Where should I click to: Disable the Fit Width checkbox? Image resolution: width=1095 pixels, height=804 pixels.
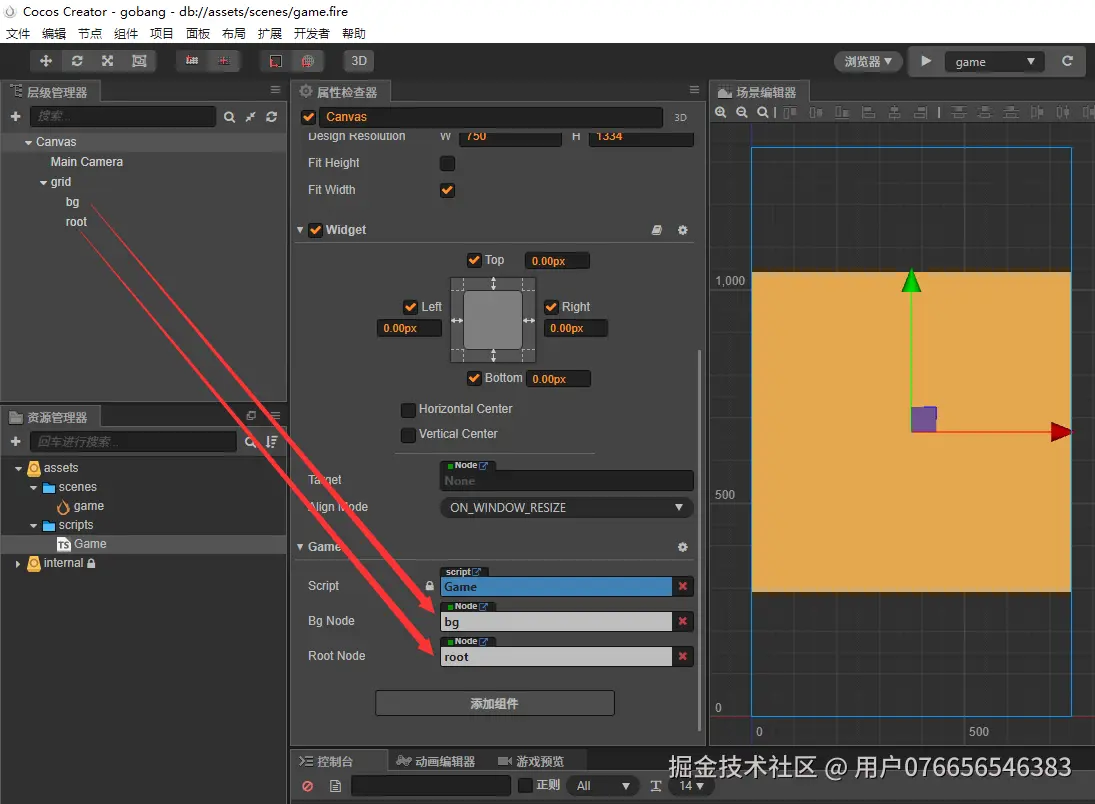tap(448, 190)
